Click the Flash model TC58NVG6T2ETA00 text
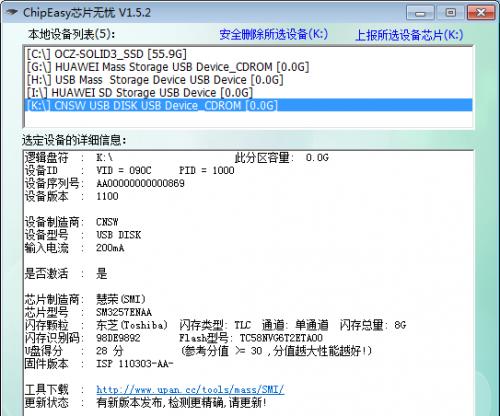 pyautogui.click(x=281, y=338)
